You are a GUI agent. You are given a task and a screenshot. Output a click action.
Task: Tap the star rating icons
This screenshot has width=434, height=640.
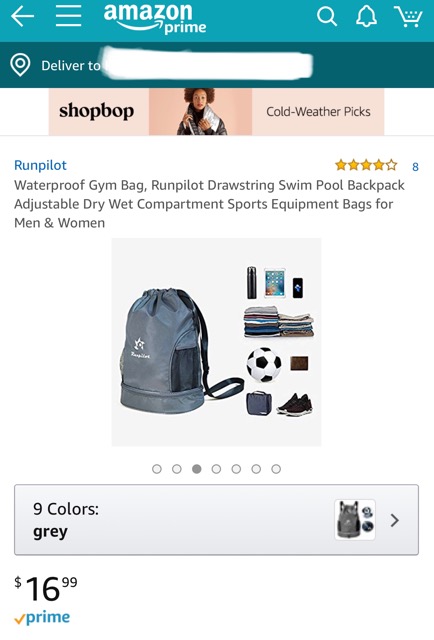[x=366, y=165]
